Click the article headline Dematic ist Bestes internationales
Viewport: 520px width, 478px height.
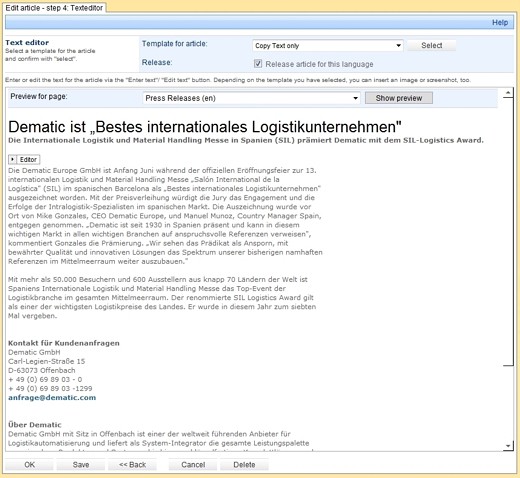(x=205, y=127)
